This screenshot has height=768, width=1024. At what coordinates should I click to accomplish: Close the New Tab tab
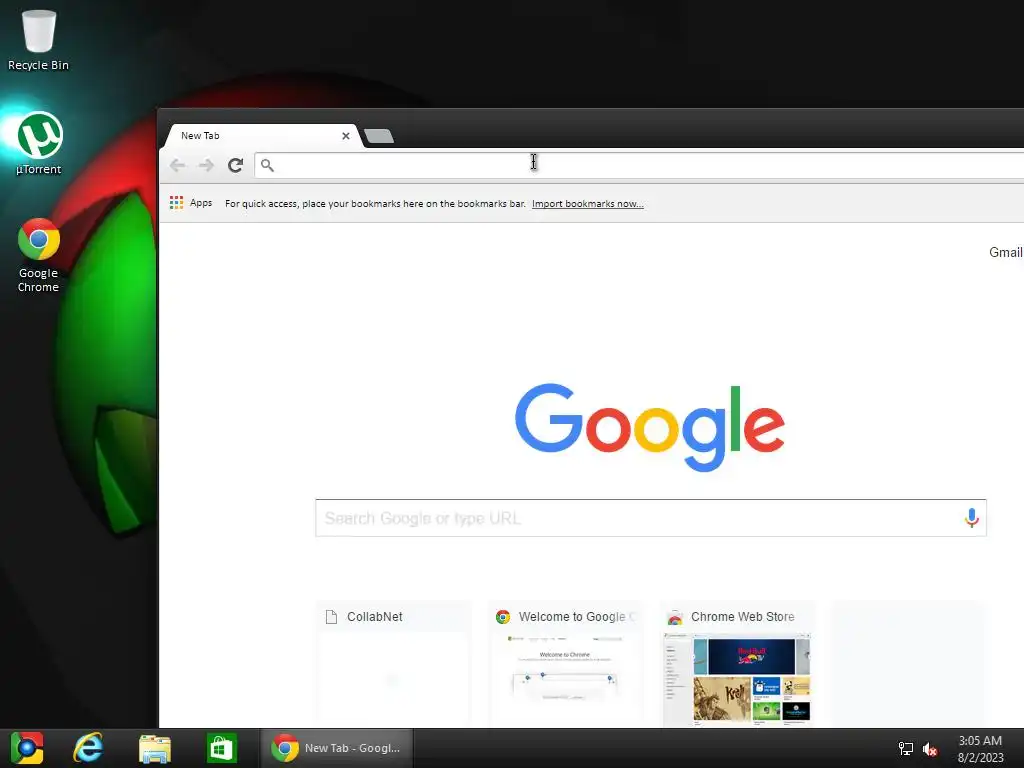tap(345, 136)
